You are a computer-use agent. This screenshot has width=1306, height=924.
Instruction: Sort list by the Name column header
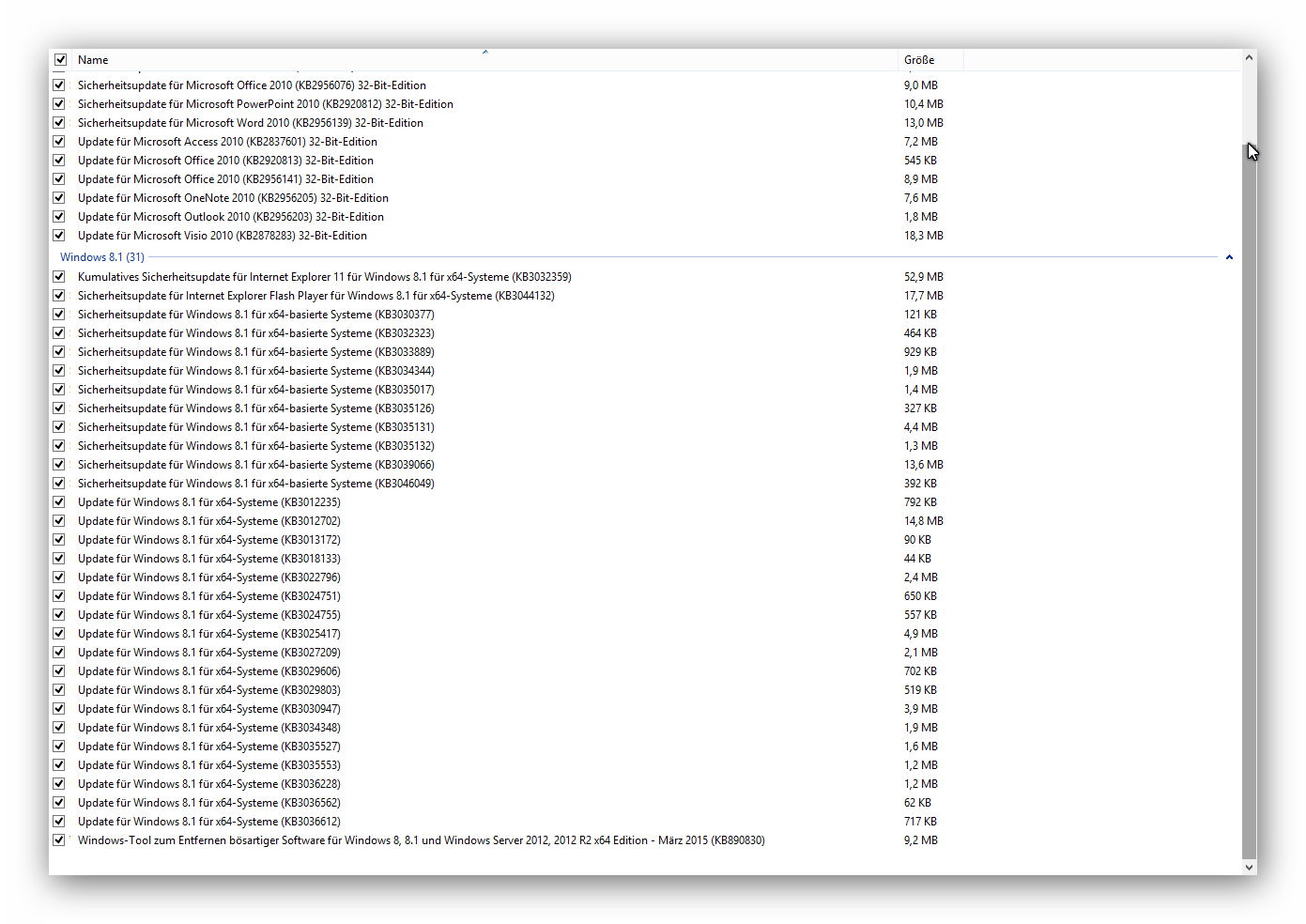point(484,59)
